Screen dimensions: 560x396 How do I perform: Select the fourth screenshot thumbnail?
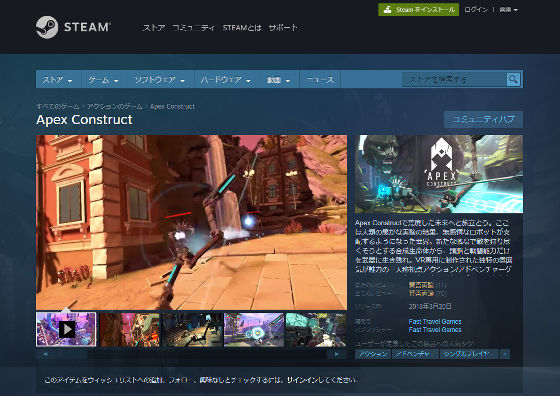(254, 330)
